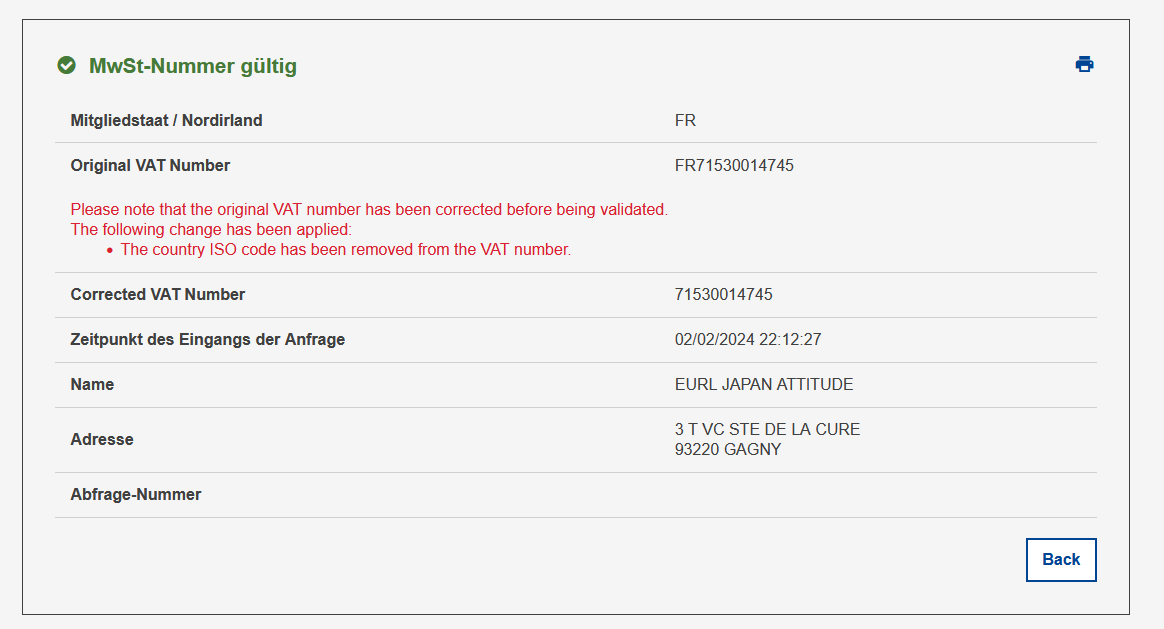Click the Back button
The width and height of the screenshot is (1164, 629).
click(x=1061, y=560)
